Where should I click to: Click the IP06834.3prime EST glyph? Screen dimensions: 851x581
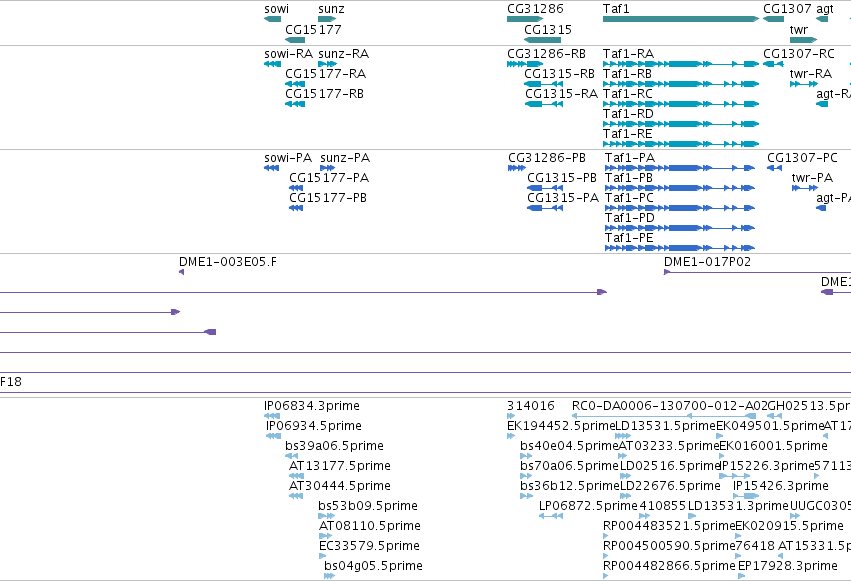(271, 416)
